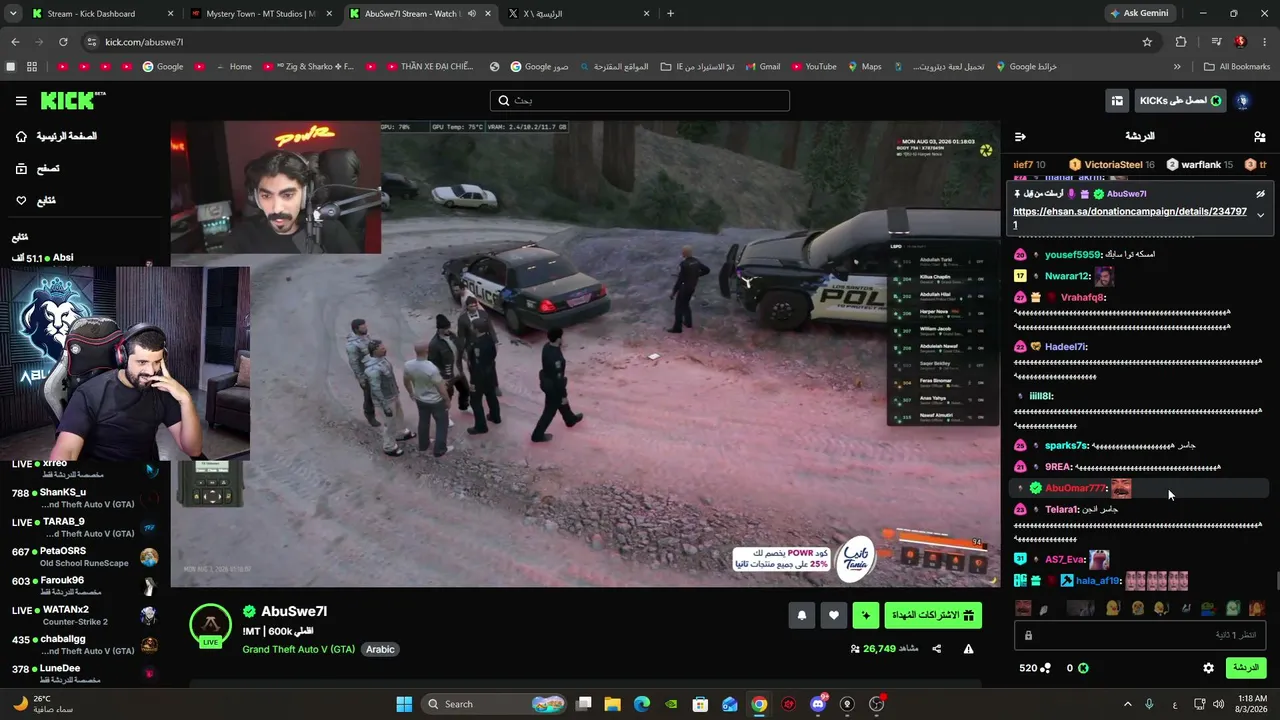The image size is (1280, 720).
Task: Switch to the Mystery Town - MT Studios tab
Action: click(x=261, y=14)
